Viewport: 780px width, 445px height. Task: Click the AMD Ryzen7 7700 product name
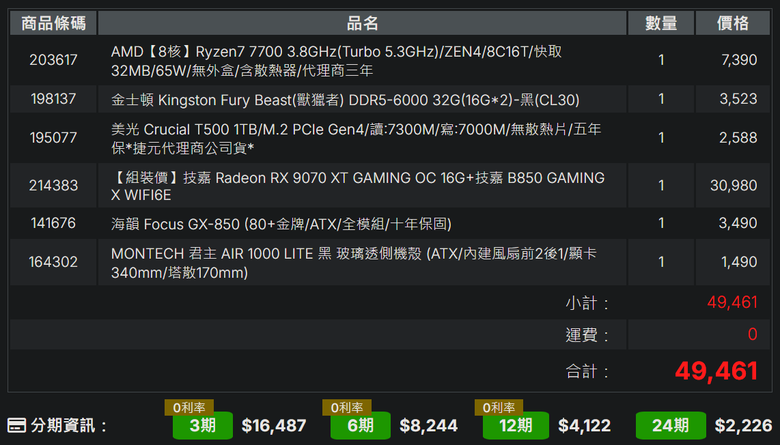click(x=336, y=61)
